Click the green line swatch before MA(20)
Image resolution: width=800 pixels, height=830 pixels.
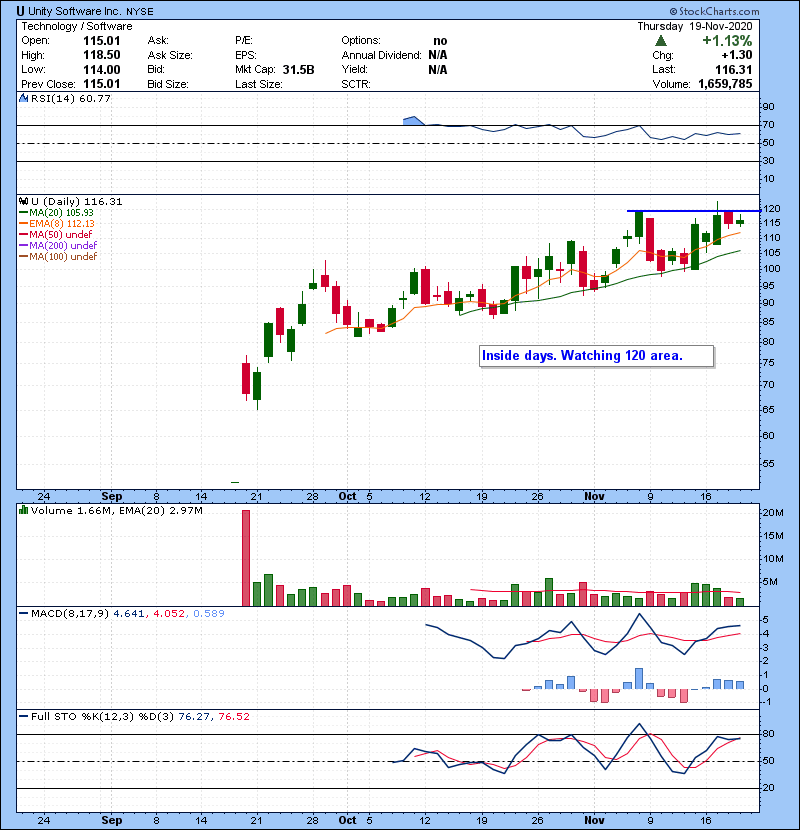(23, 213)
